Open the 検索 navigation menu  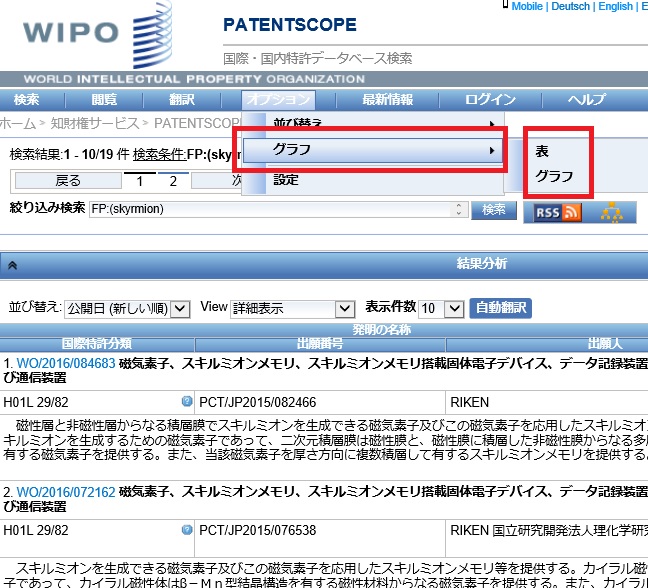click(26, 100)
